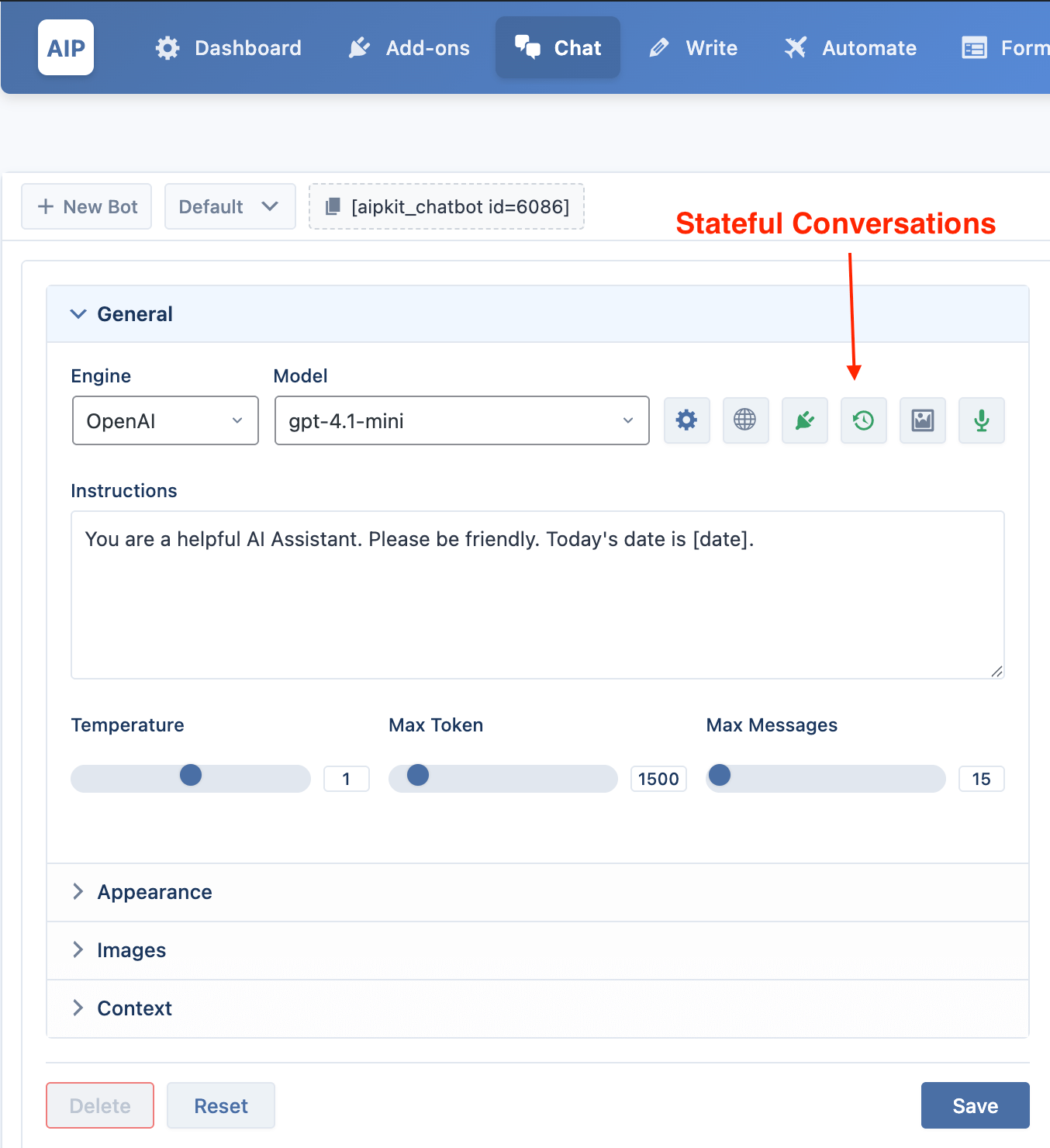Click the Temperature slider handle

click(x=191, y=775)
